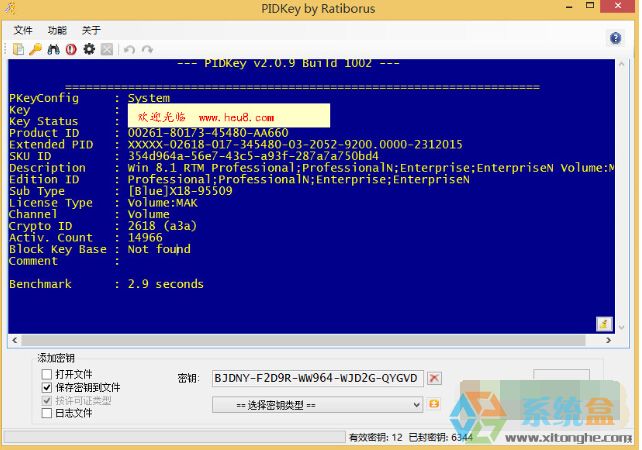Enable the 日志文件 checkbox
This screenshot has height=450, width=642.
(47, 413)
